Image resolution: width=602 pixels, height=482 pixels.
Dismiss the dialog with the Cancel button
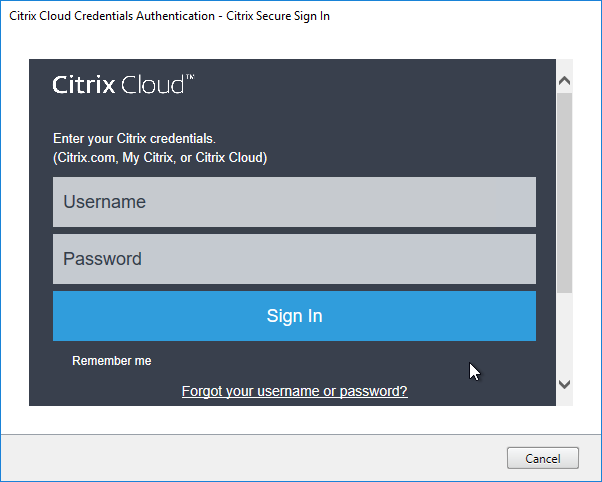click(542, 458)
